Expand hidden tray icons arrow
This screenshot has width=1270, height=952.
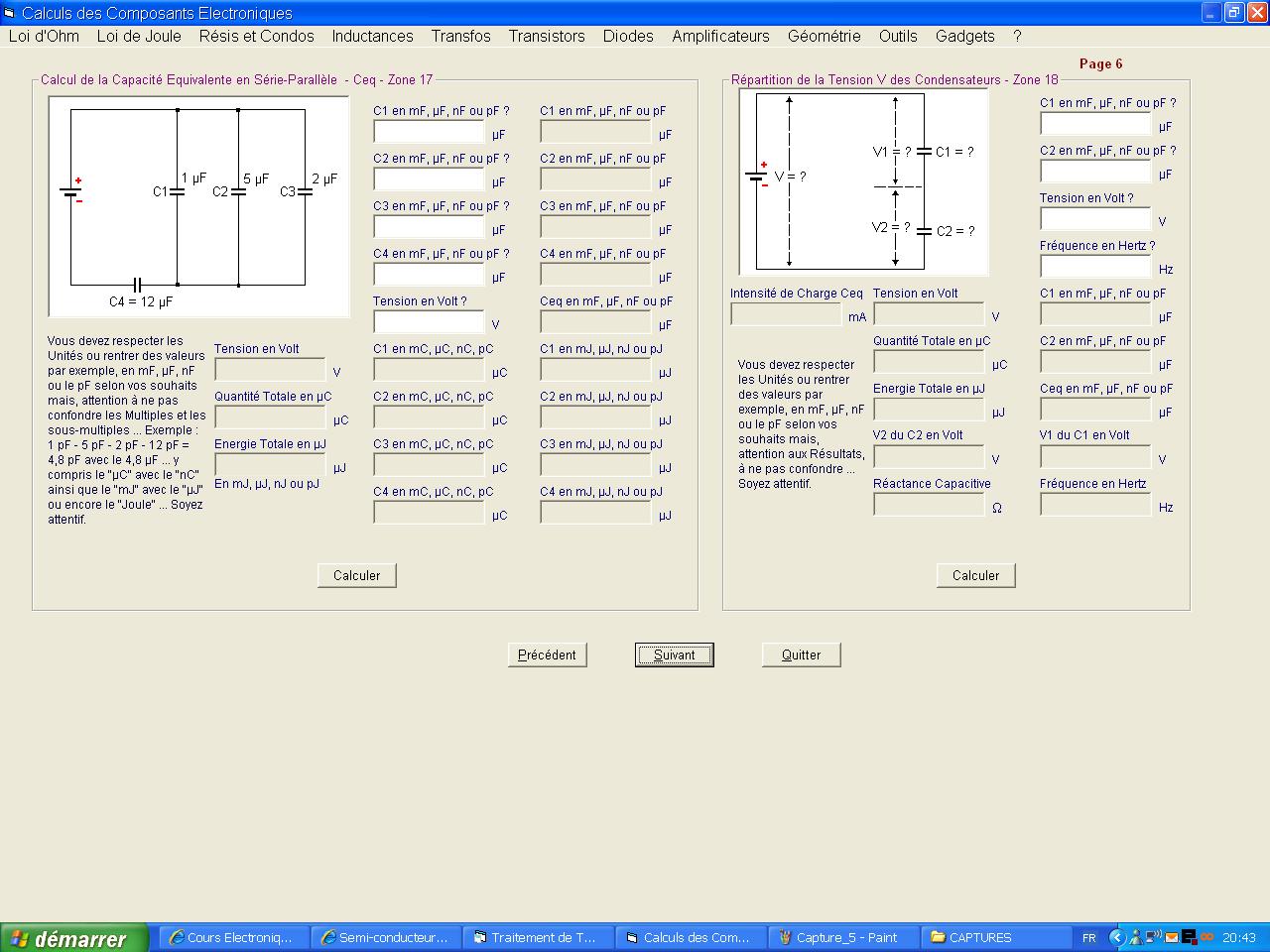pos(1116,937)
